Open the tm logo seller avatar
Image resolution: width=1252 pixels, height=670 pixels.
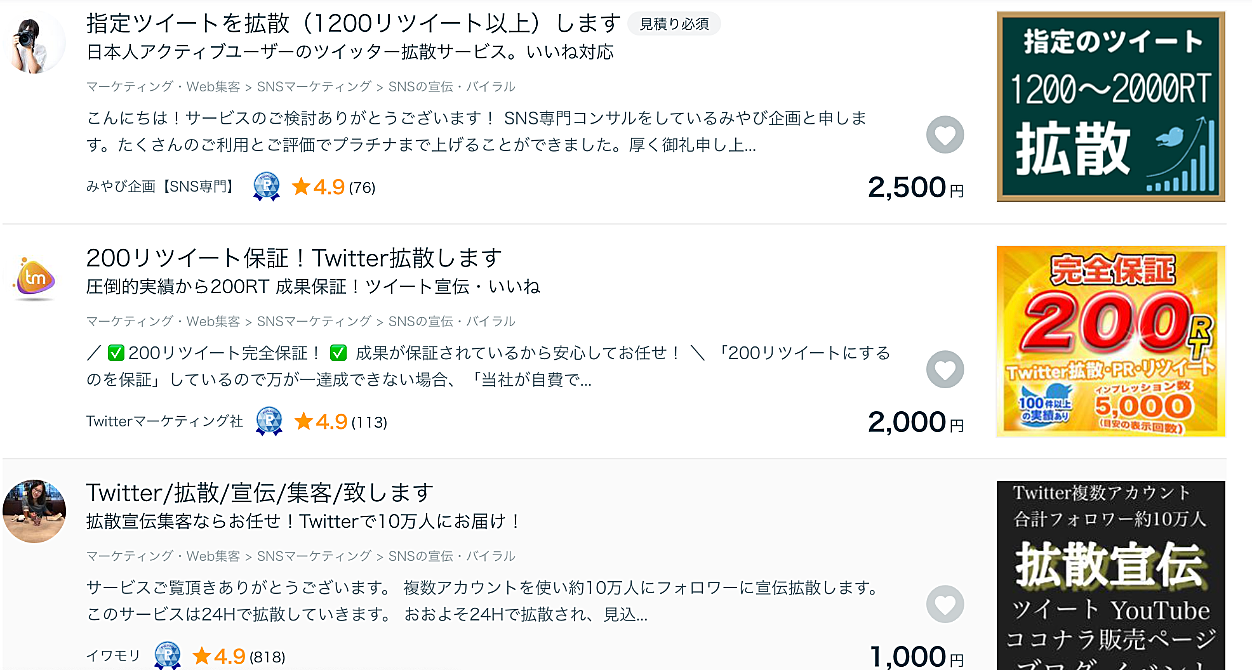coord(36,277)
